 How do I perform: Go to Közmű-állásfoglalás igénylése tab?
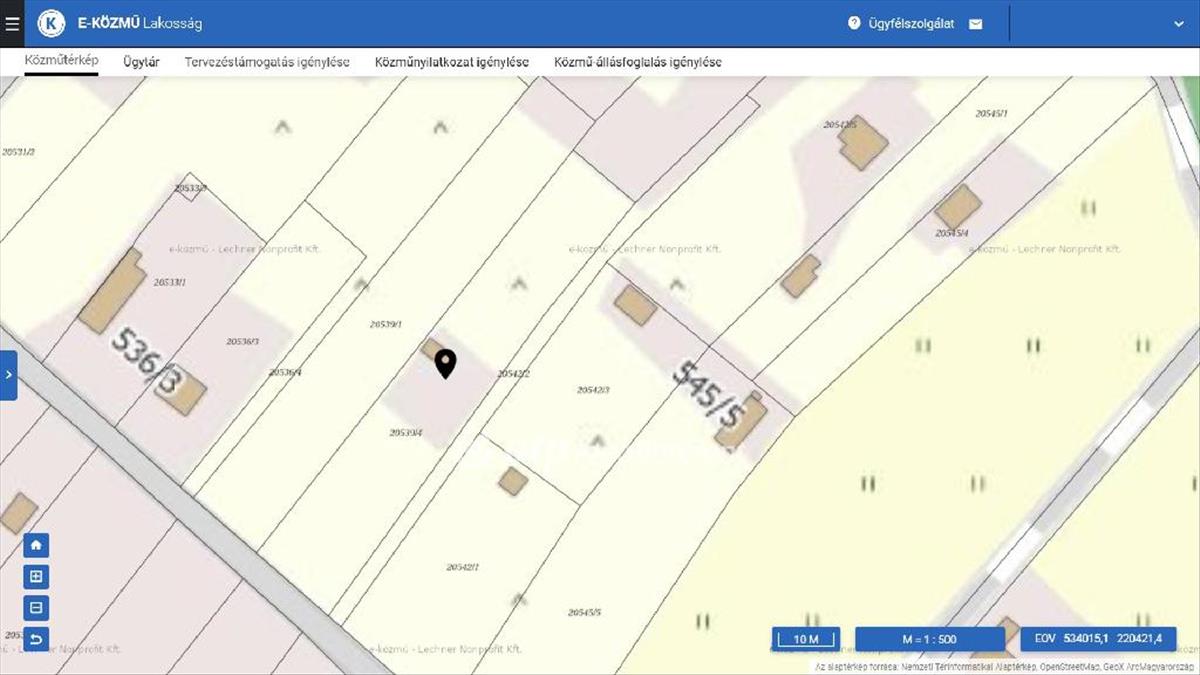638,62
